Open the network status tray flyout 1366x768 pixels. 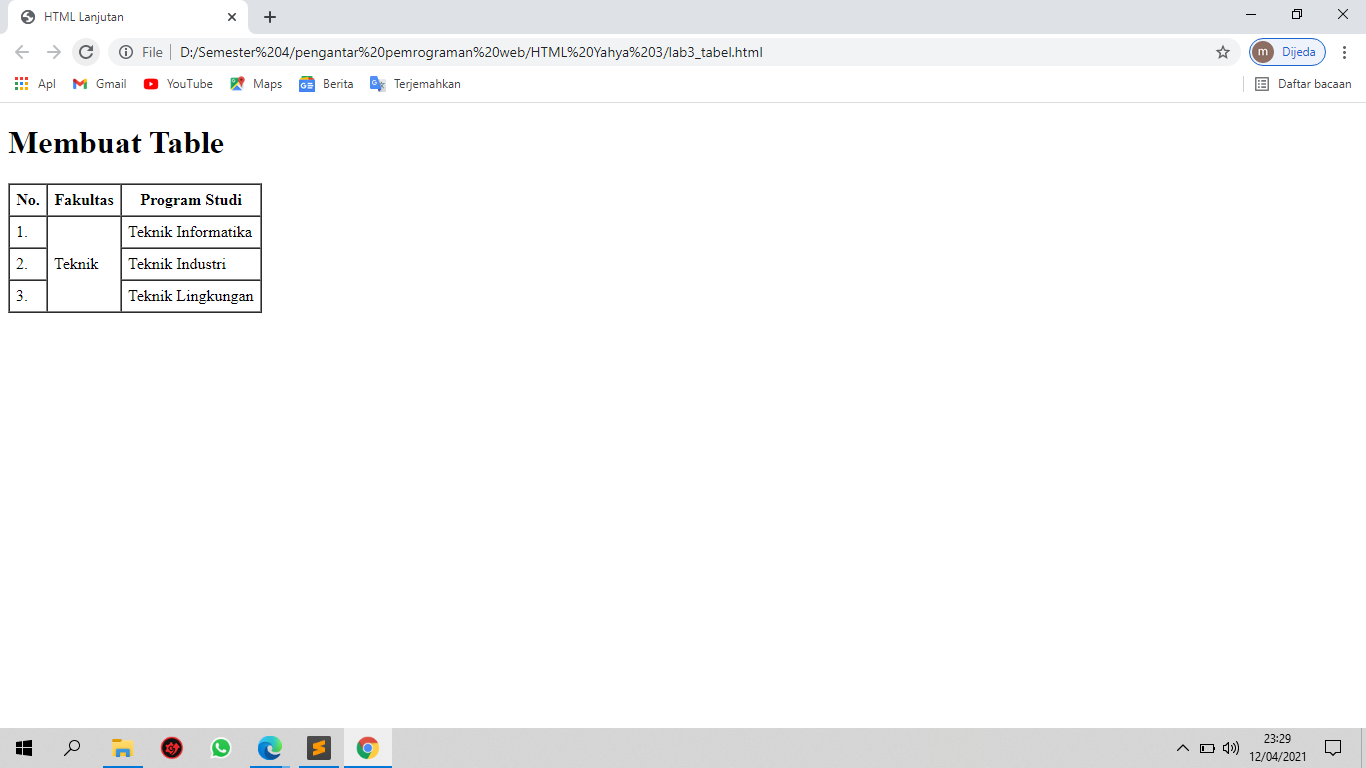tap(1208, 747)
